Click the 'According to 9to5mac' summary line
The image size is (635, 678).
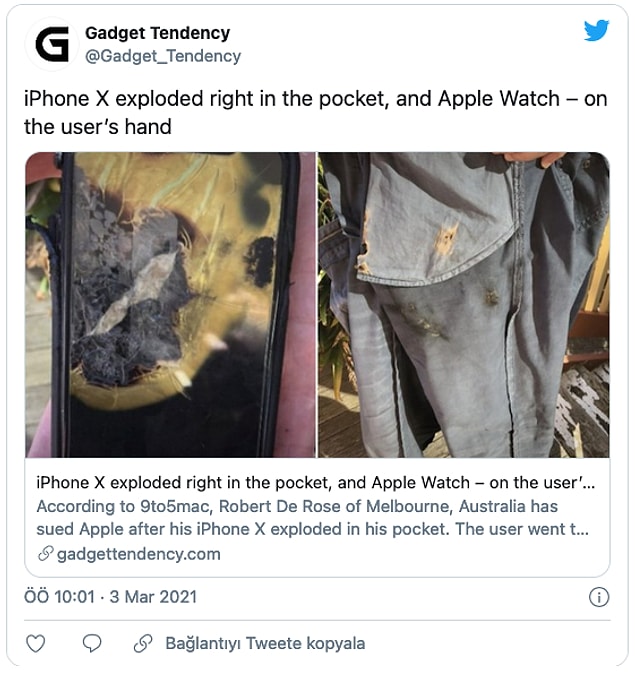coord(297,506)
